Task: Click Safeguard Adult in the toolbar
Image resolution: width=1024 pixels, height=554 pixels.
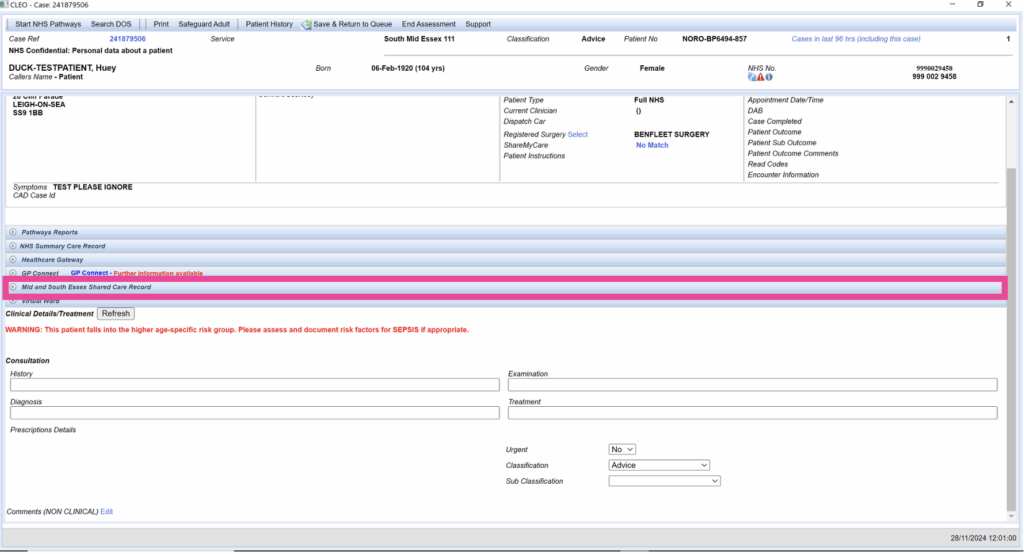Action: click(x=204, y=24)
